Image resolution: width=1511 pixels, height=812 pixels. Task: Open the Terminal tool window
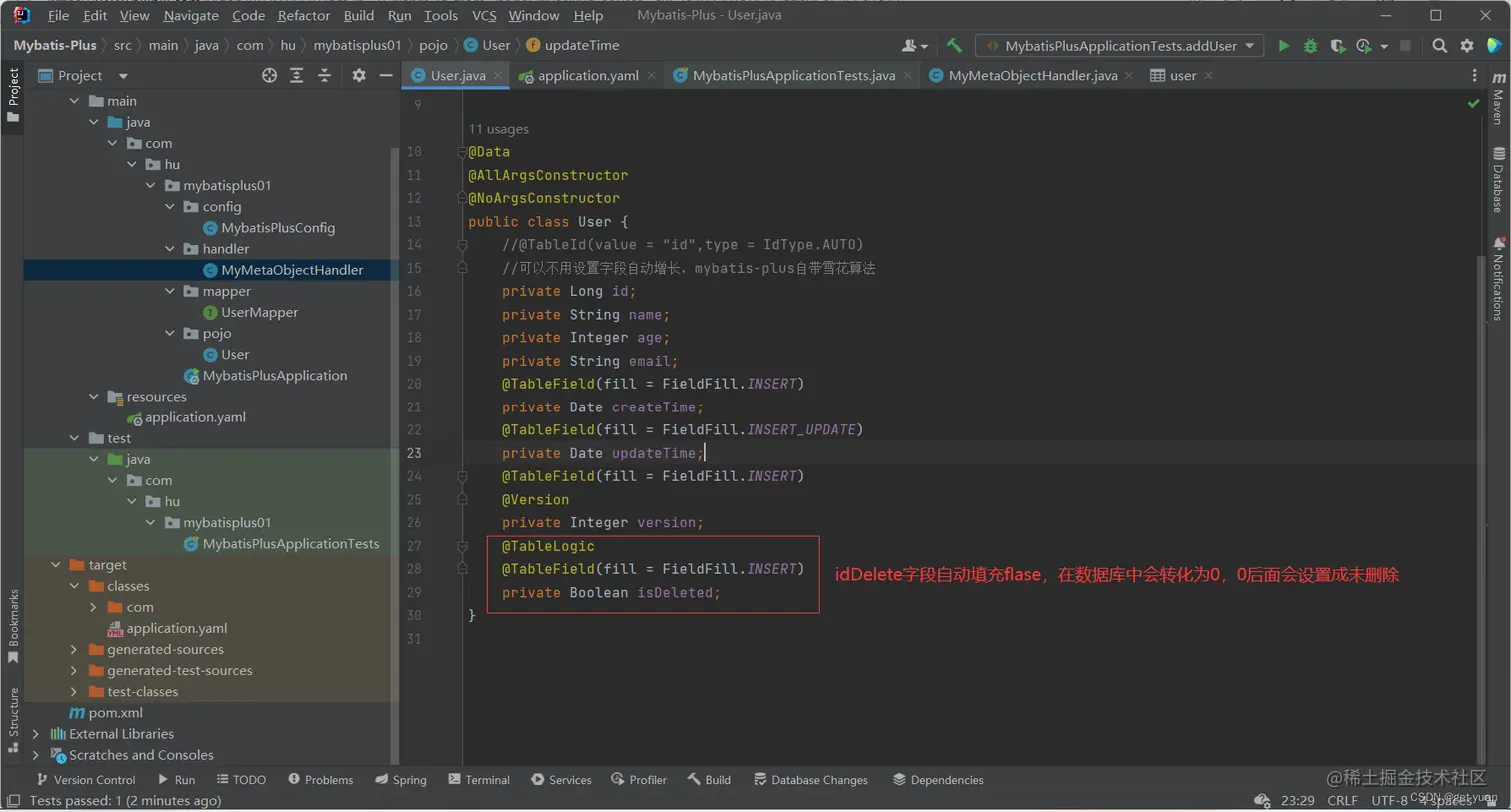click(479, 780)
